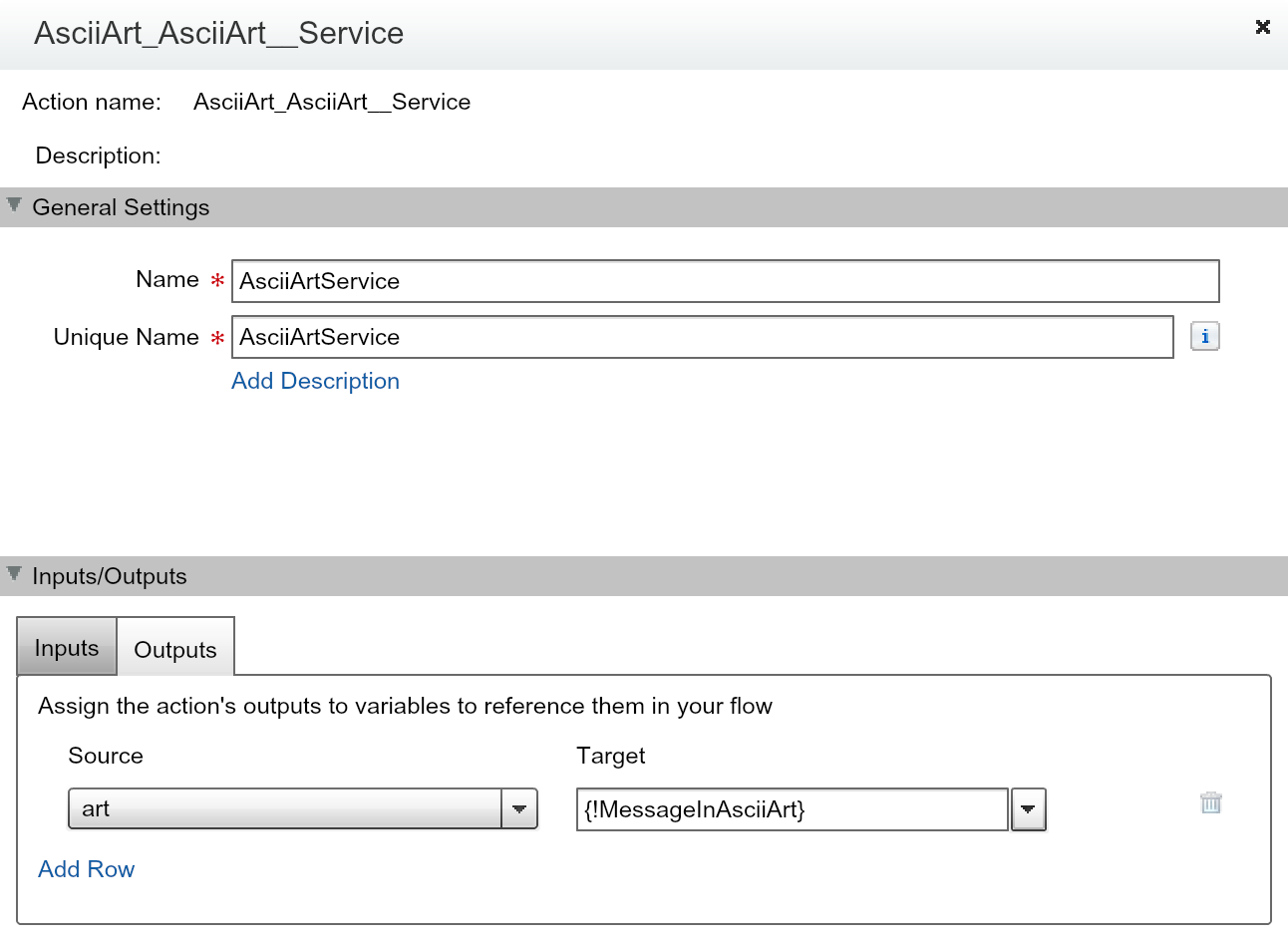Open the Source dropdown showing art
This screenshot has width=1288, height=943.
coord(284,808)
